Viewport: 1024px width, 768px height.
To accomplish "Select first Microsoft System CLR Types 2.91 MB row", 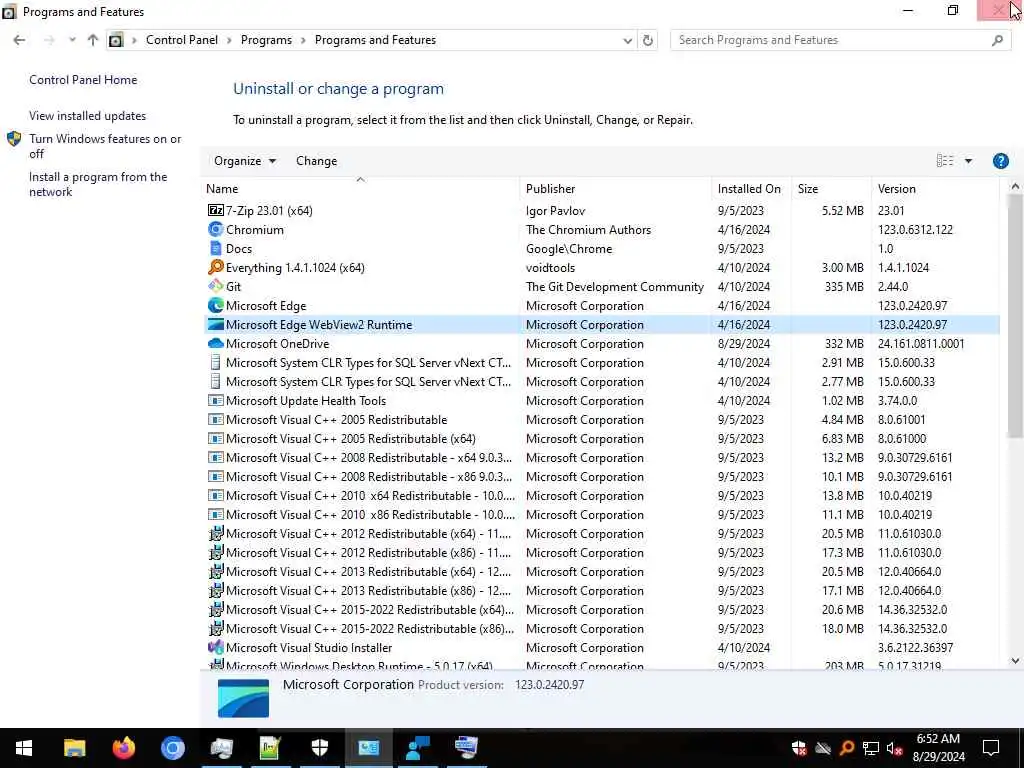I will click(601, 362).
